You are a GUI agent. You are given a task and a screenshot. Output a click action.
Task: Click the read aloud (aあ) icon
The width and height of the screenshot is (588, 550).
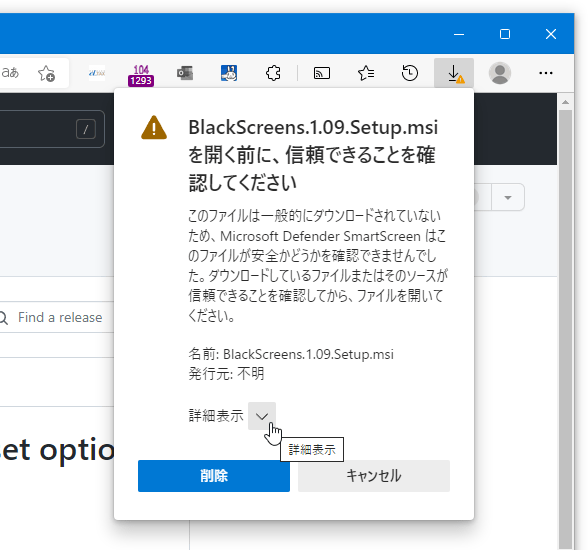[x=10, y=73]
